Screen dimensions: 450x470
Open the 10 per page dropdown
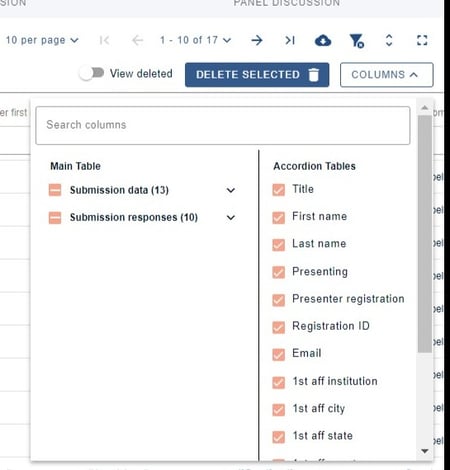click(42, 40)
